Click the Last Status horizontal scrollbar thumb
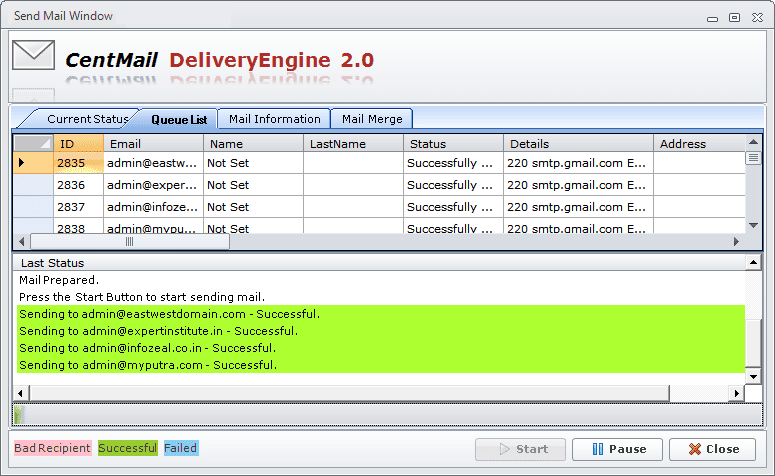 pyautogui.click(x=349, y=393)
